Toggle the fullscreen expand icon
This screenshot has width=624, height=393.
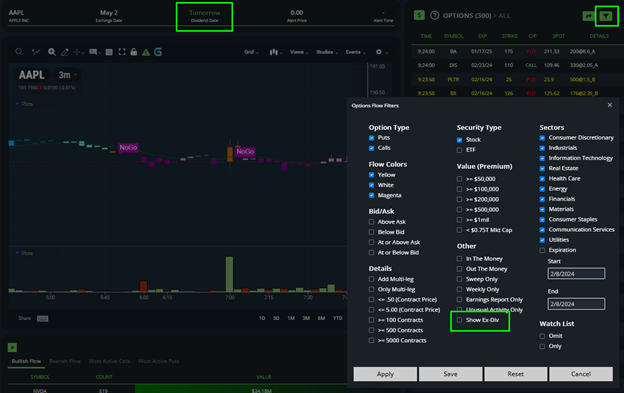click(x=122, y=52)
